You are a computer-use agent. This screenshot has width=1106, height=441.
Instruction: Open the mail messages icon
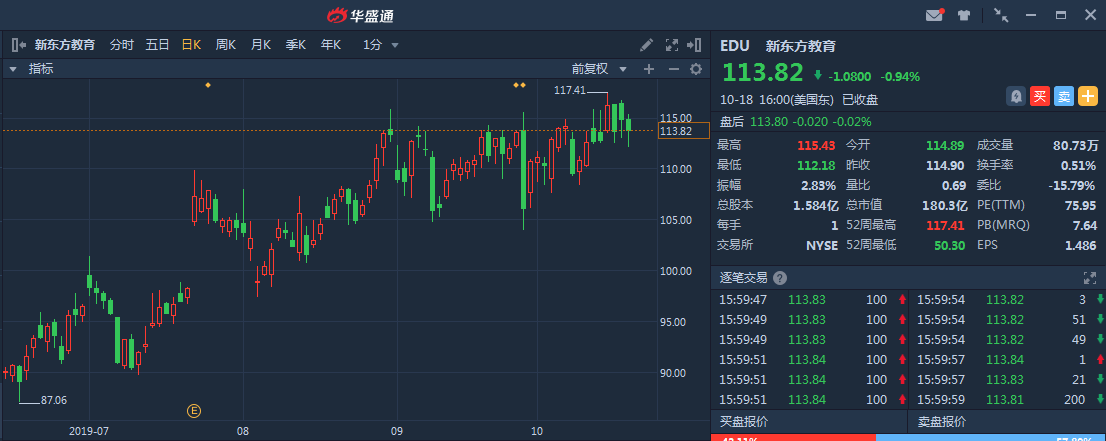pyautogui.click(x=935, y=15)
